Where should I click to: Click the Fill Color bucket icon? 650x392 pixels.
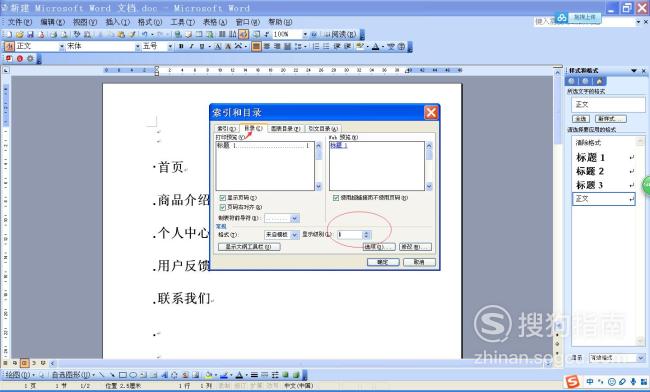click(x=209, y=375)
